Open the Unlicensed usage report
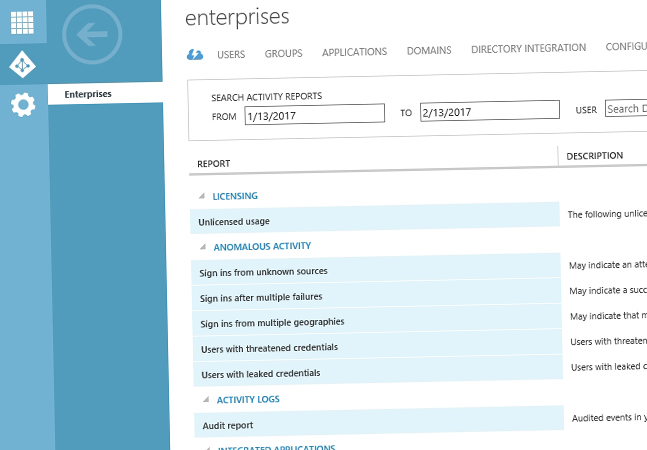 point(234,221)
